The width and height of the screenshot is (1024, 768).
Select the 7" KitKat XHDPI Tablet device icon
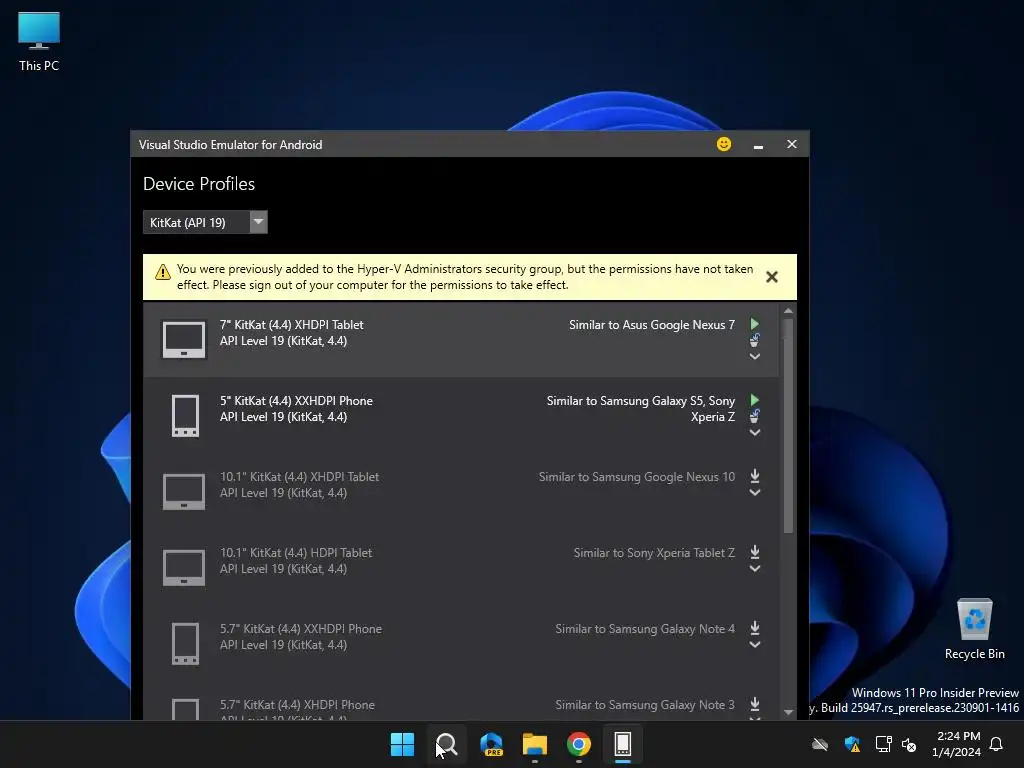pyautogui.click(x=184, y=340)
